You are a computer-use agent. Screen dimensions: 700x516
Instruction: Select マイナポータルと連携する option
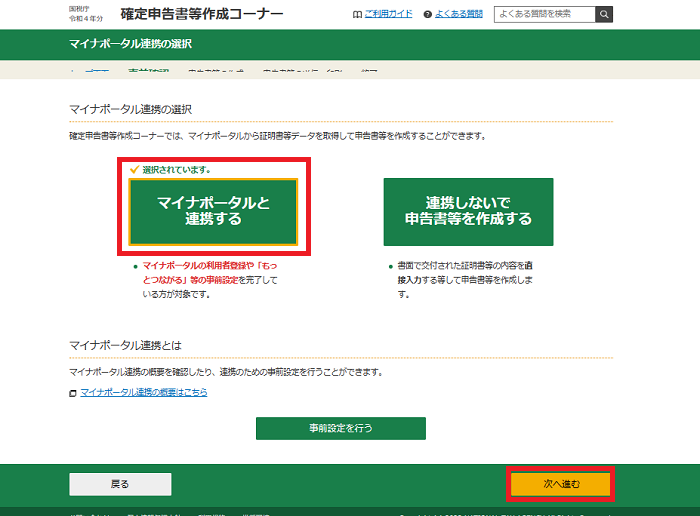click(213, 211)
